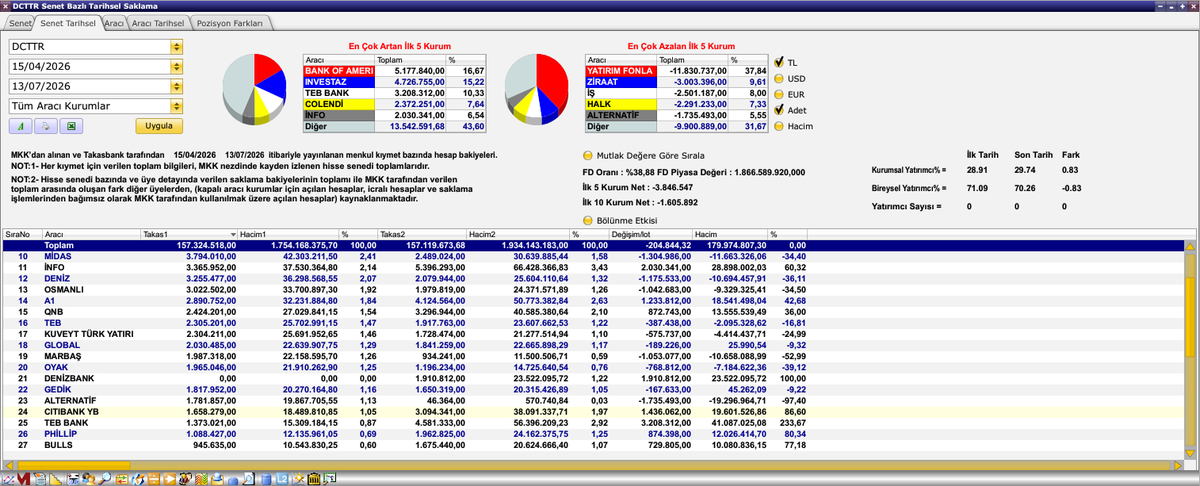
Task: Click the blue ZİRAAT cell
Action: pos(619,82)
